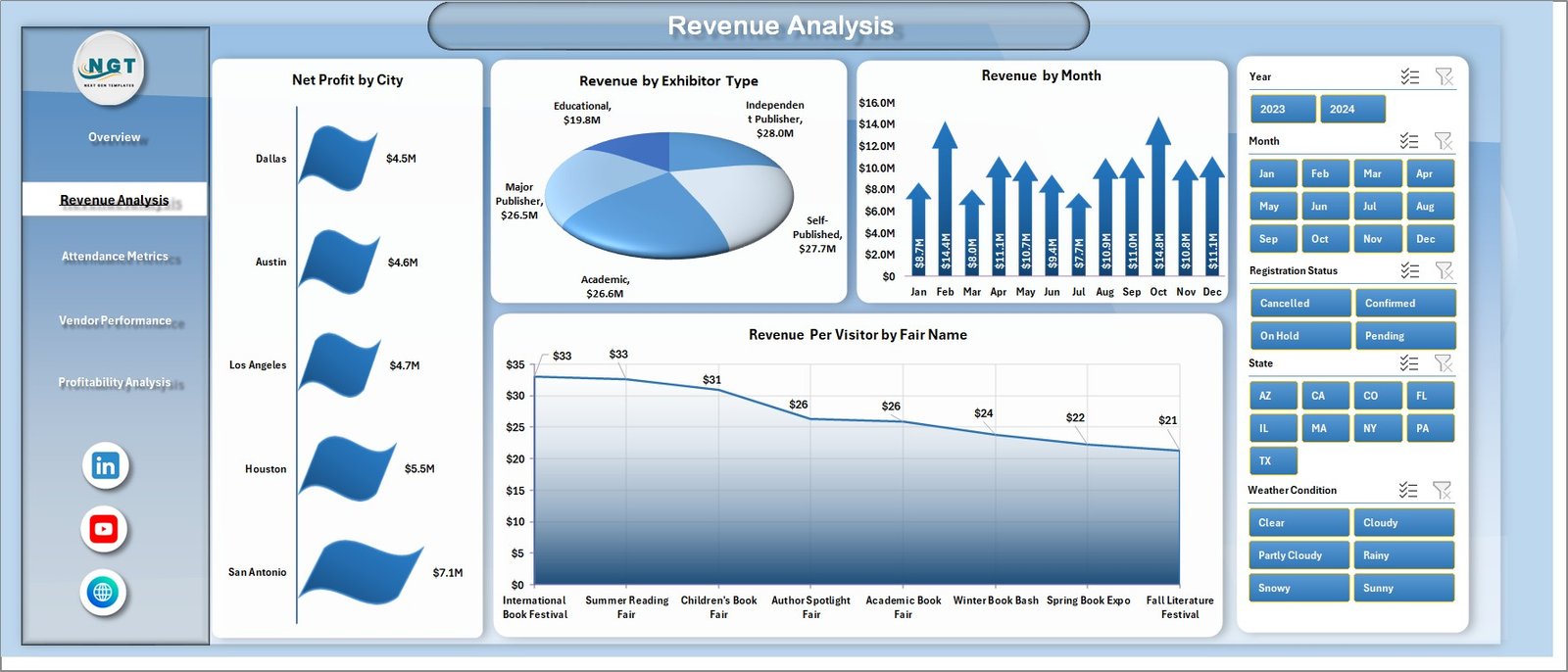Clear the Weather Condition slicer filter

click(1442, 490)
